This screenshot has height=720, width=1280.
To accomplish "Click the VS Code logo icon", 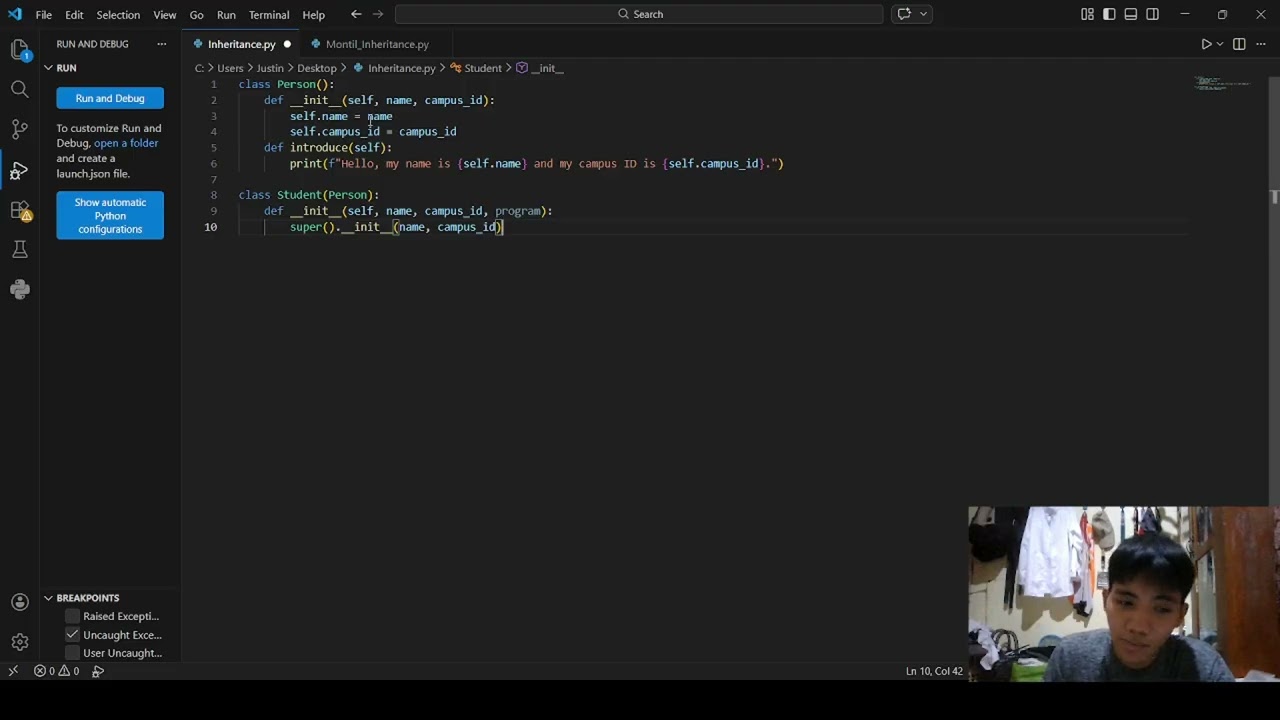I will [14, 14].
